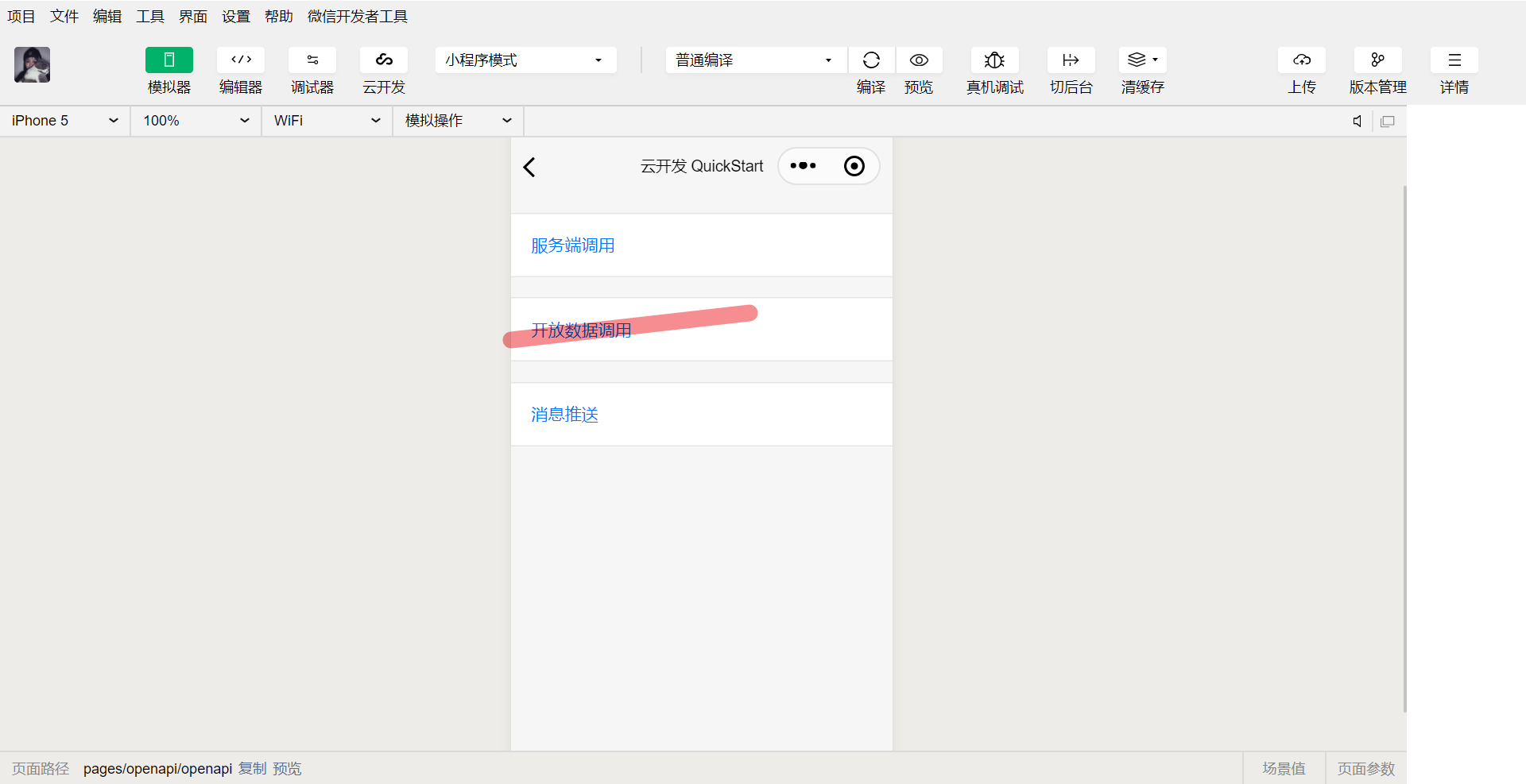Open the mini program three-dots menu
This screenshot has width=1526, height=784.
803,166
